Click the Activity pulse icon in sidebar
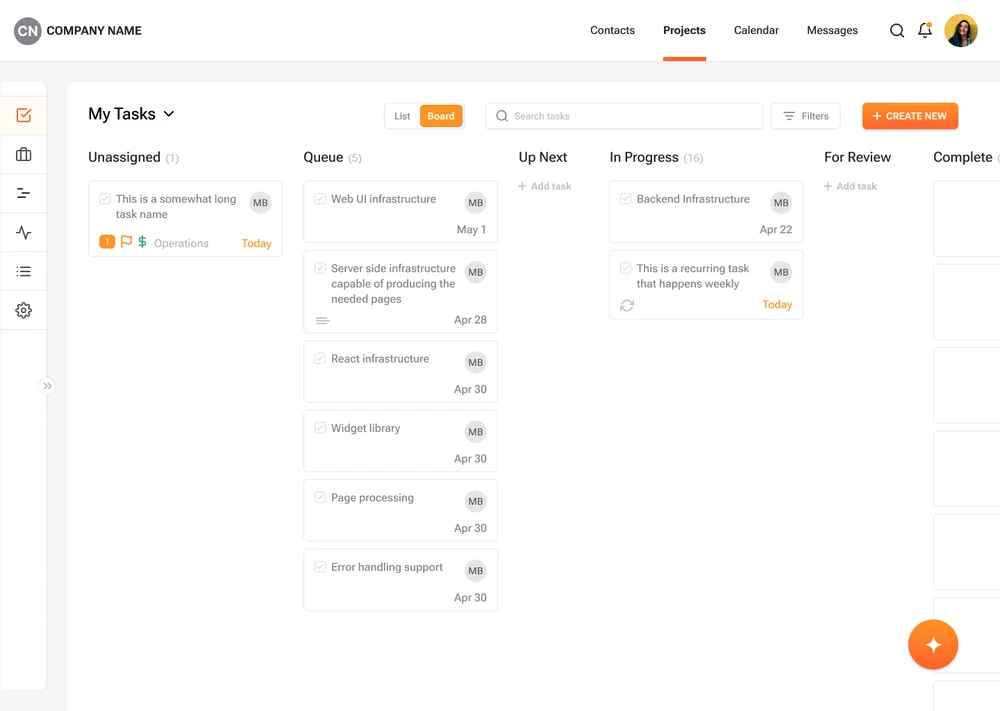 [24, 232]
